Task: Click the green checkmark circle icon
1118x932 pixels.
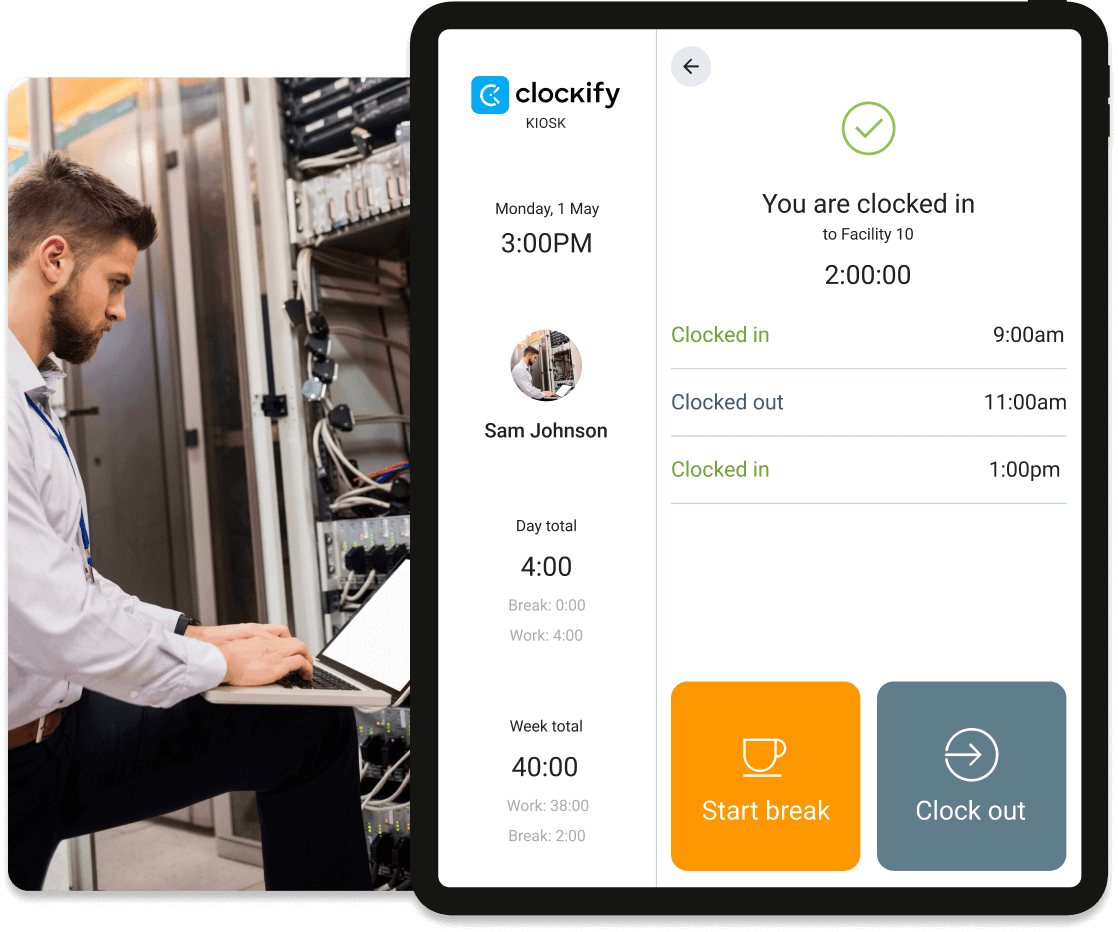Action: [868, 128]
